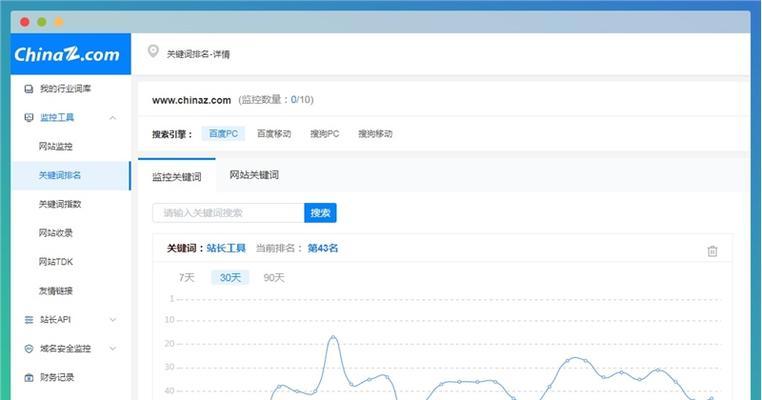Open 监控工具 menu label

57,117
